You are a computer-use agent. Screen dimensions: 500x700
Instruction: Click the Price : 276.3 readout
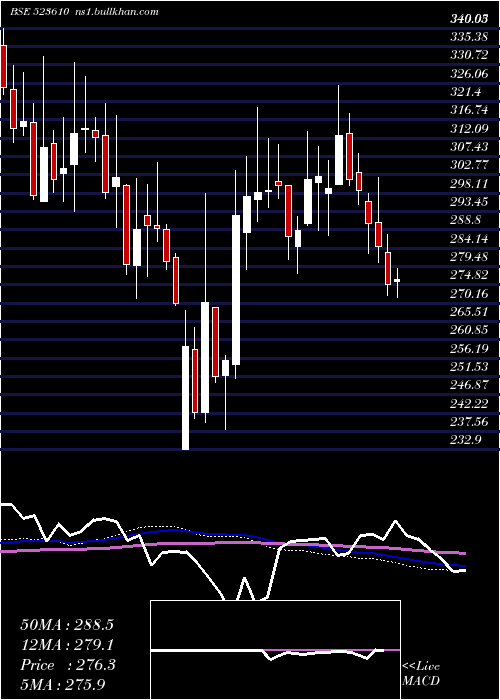click(68, 665)
